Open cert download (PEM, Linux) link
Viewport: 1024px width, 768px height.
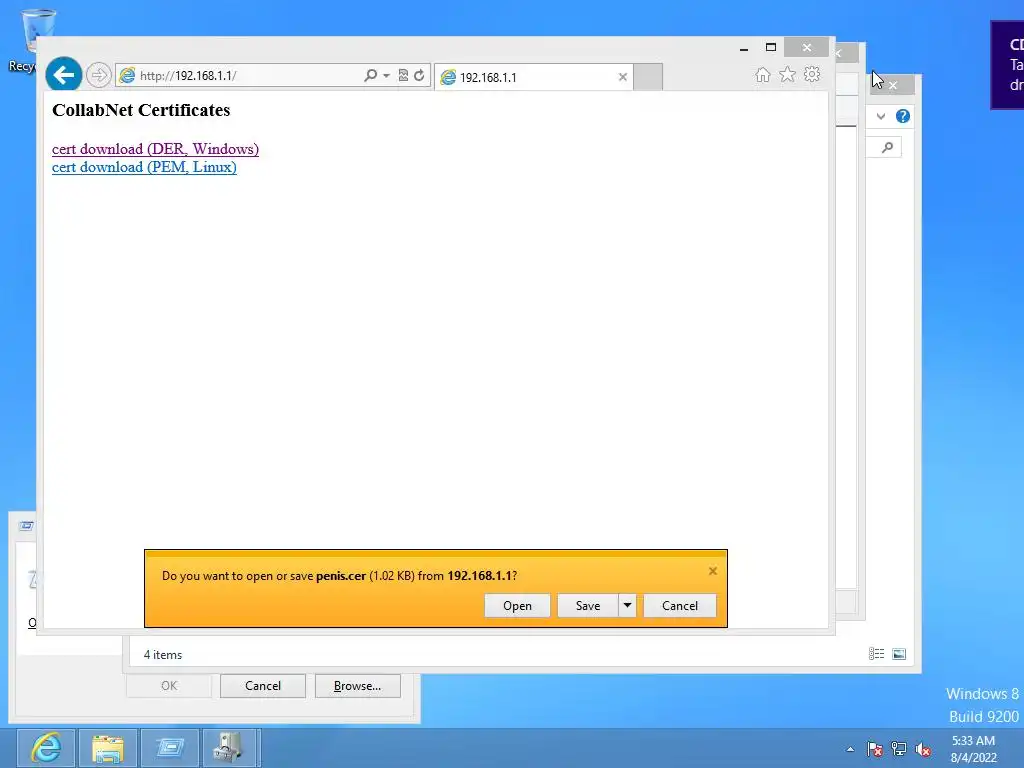coord(144,167)
